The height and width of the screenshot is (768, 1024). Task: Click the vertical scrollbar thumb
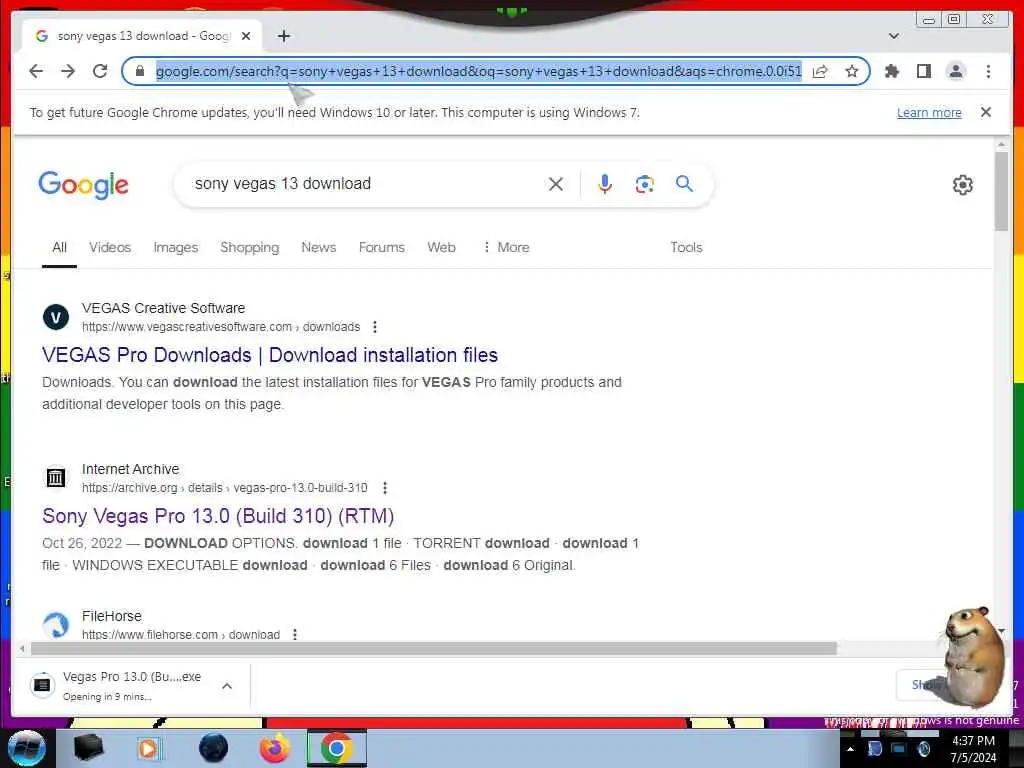click(x=1002, y=191)
